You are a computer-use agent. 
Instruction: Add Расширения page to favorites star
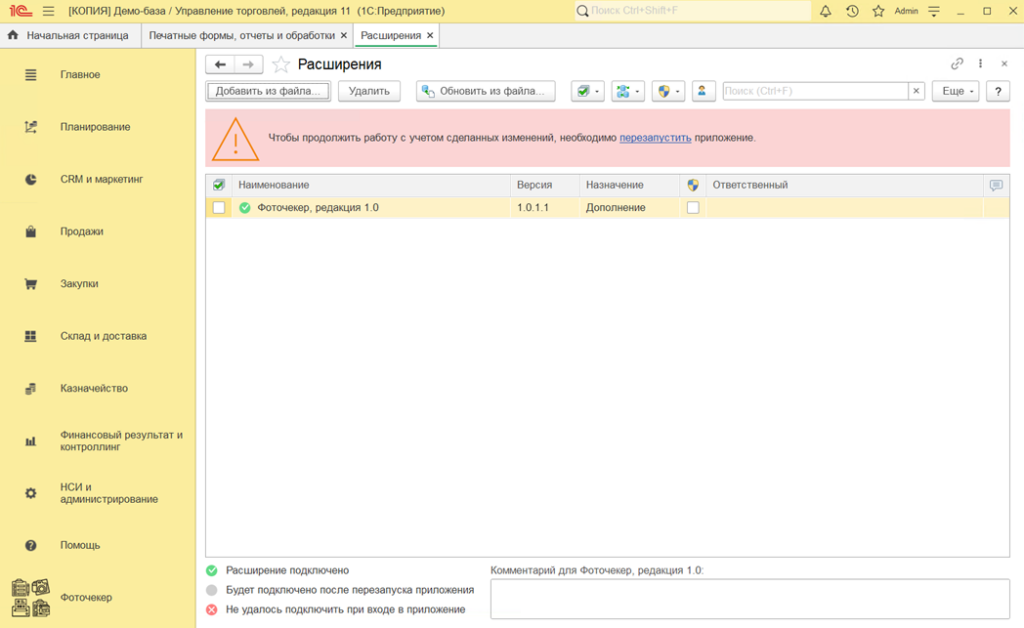[x=281, y=64]
